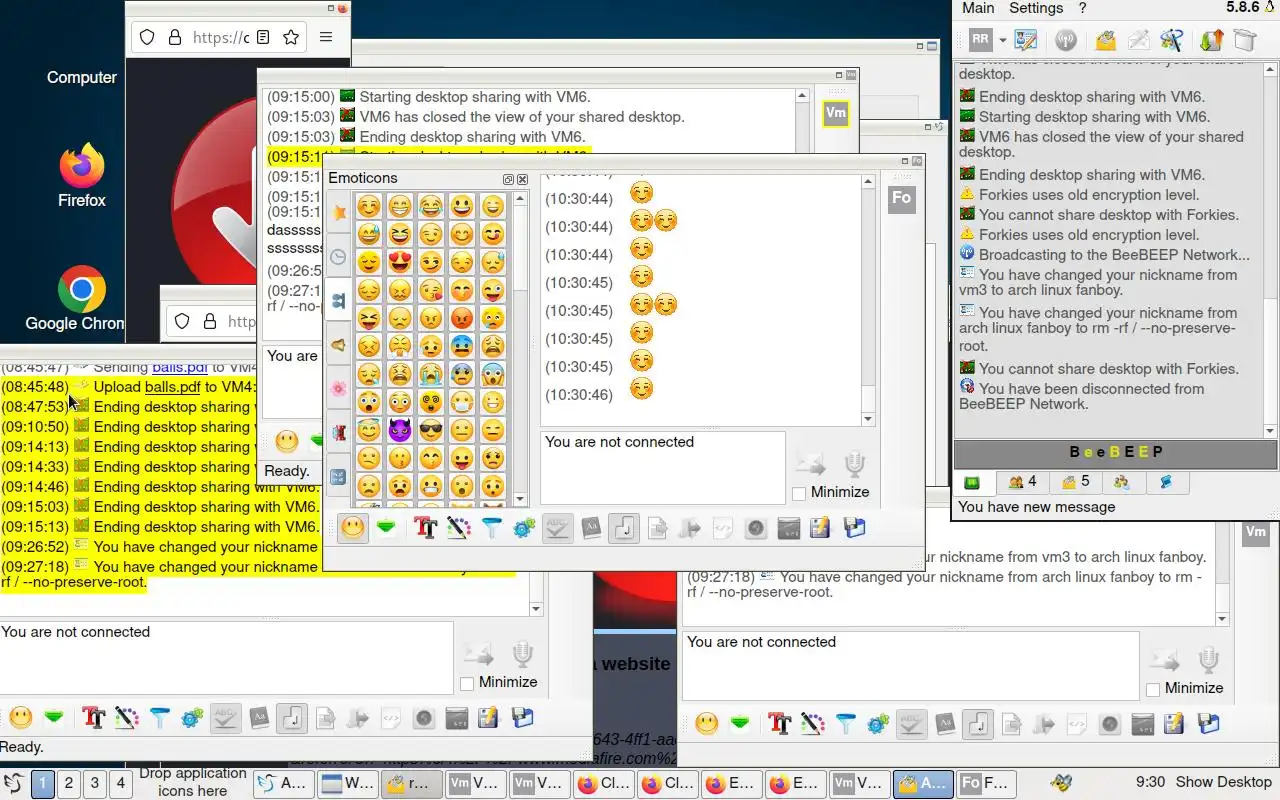Click green arrow icon in front chat toolbar

click(385, 528)
